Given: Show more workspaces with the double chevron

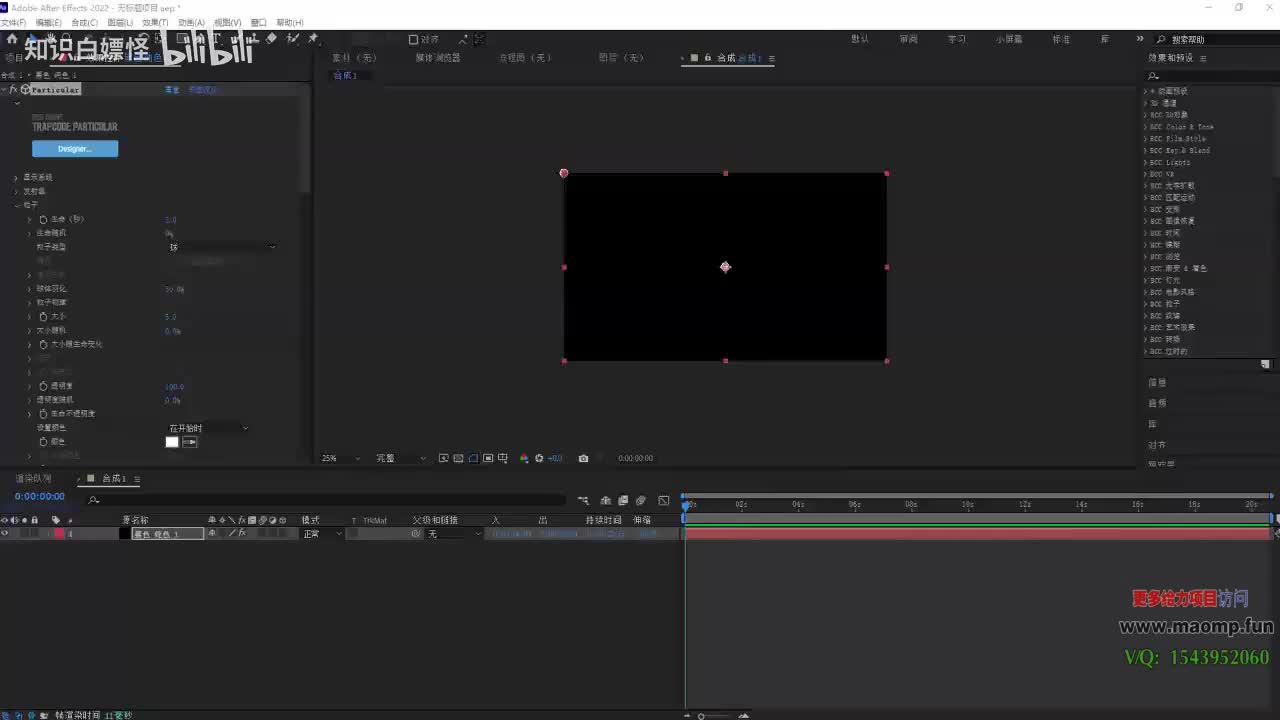Looking at the screenshot, I should click(x=1140, y=39).
